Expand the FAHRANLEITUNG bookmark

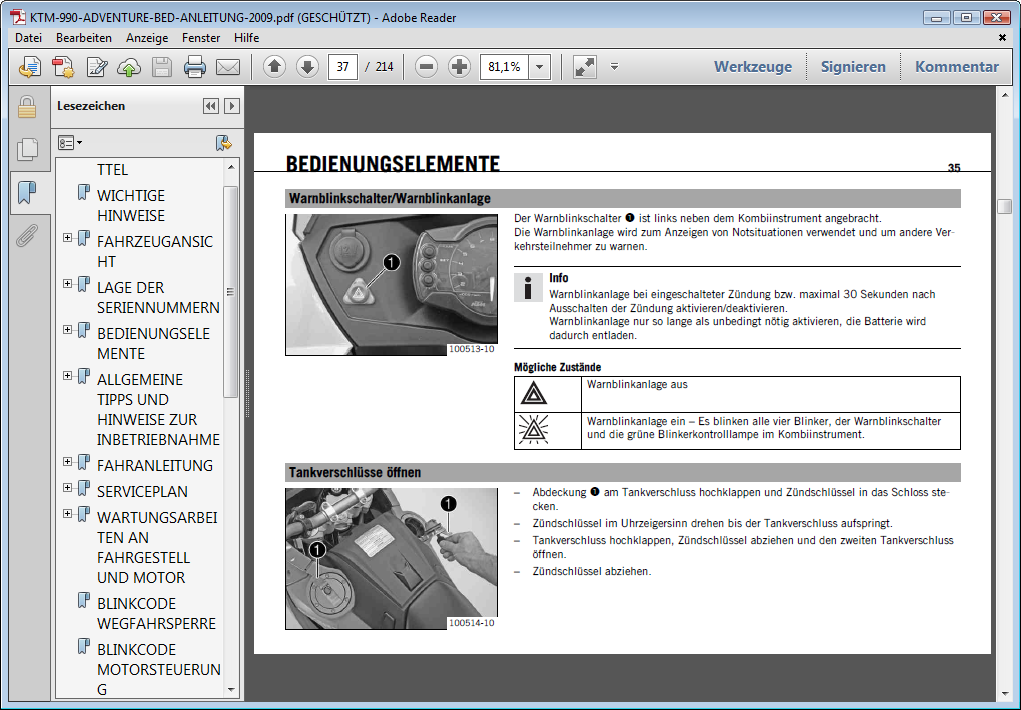(68, 462)
